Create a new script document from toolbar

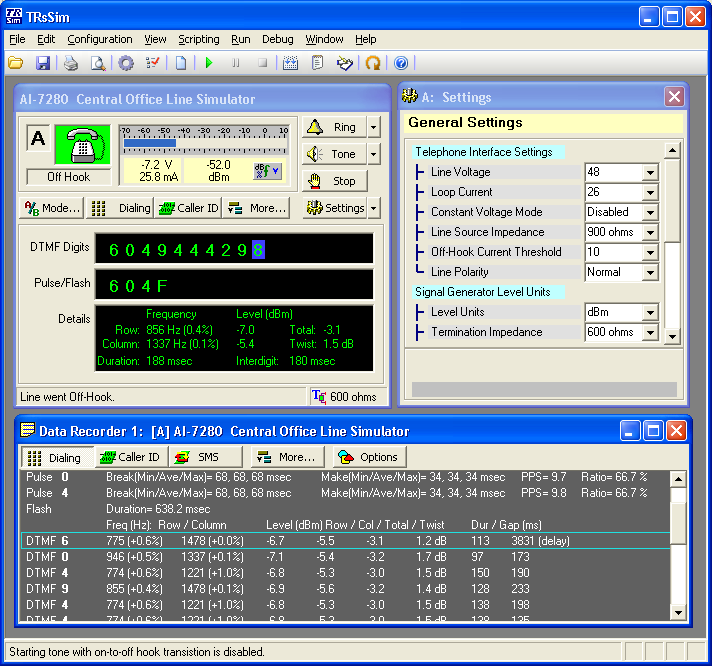[181, 63]
